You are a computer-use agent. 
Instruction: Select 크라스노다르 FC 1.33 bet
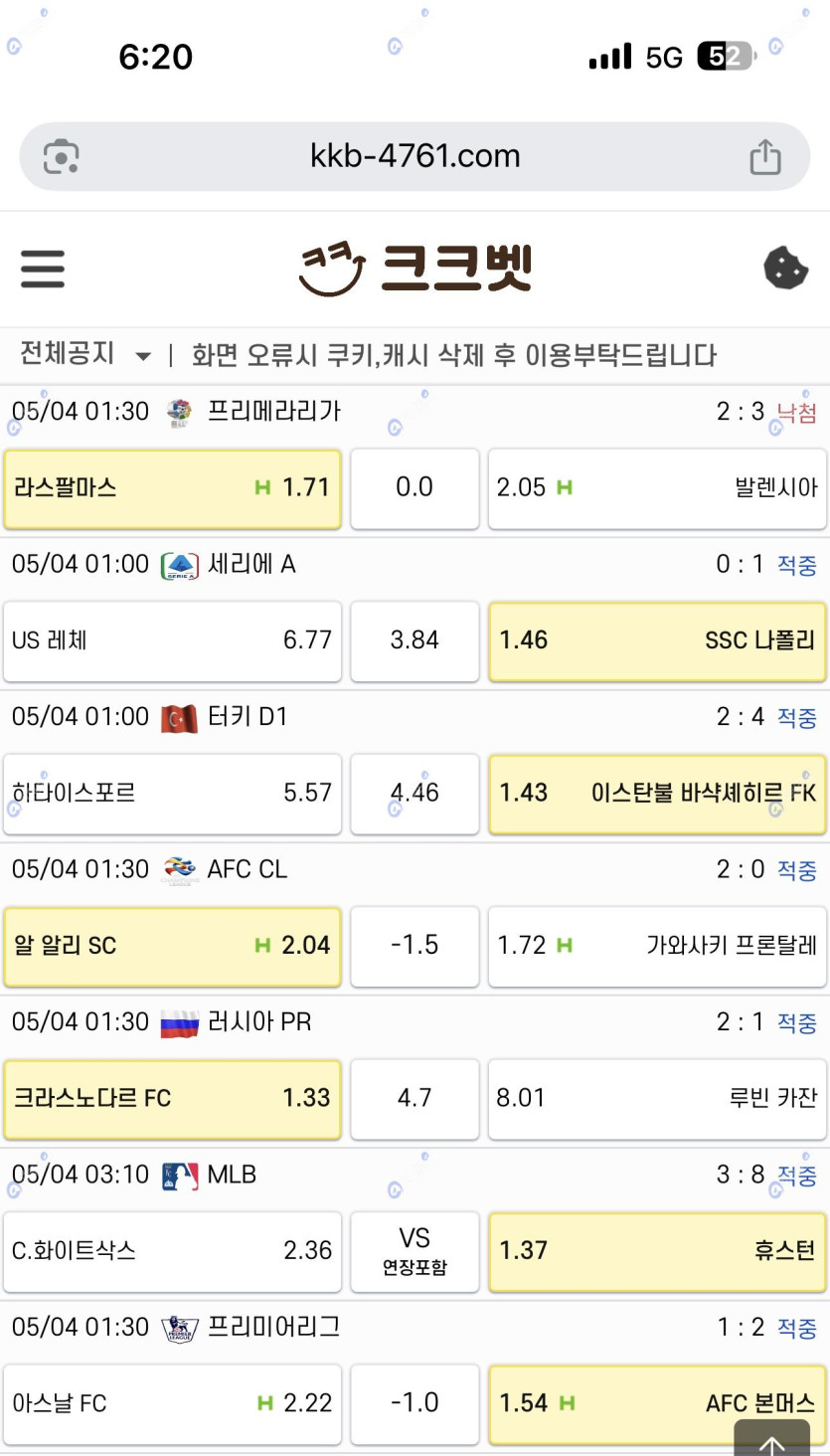tap(173, 1098)
